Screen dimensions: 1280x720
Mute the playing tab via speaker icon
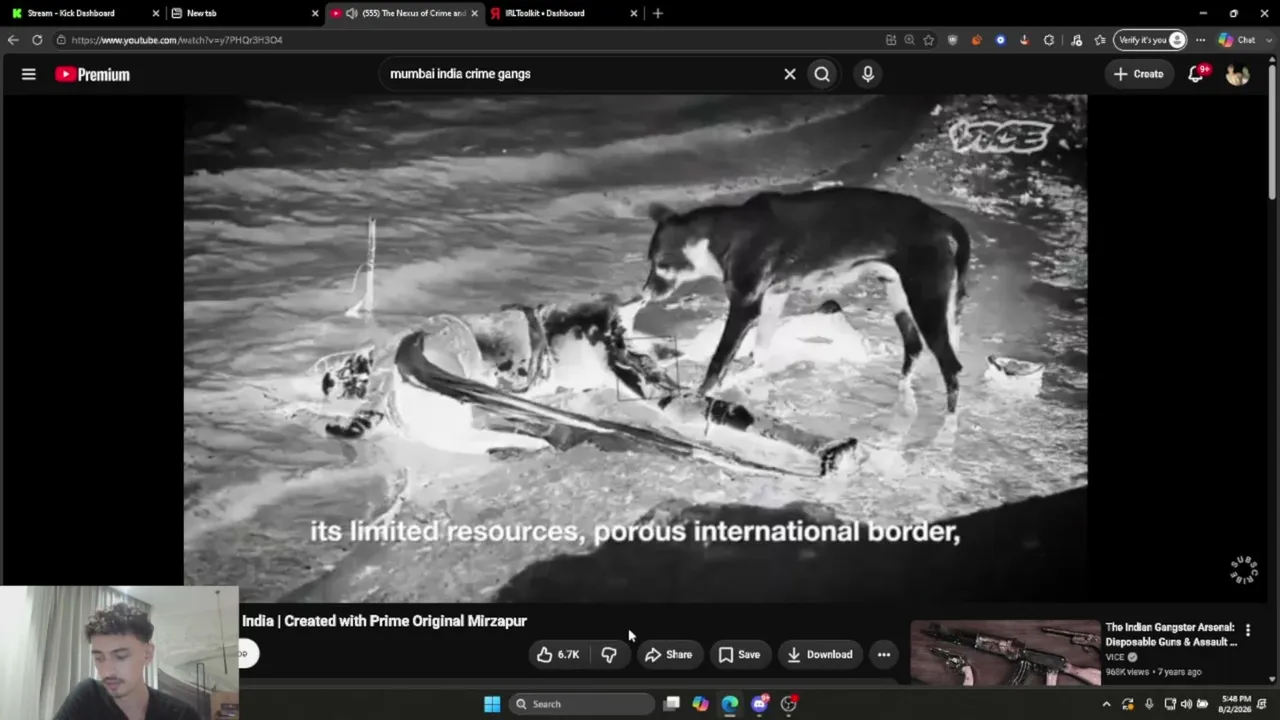point(352,13)
